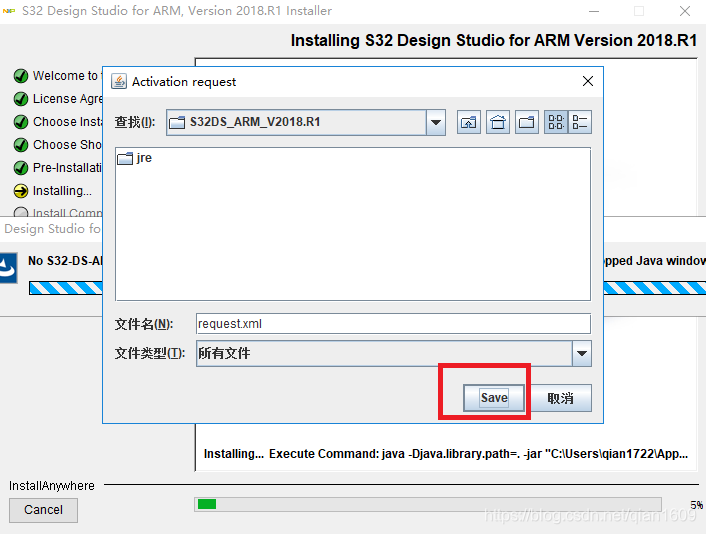Viewport: 706px width, 534px height.
Task: Go to the Home directory icon
Action: pos(498,123)
